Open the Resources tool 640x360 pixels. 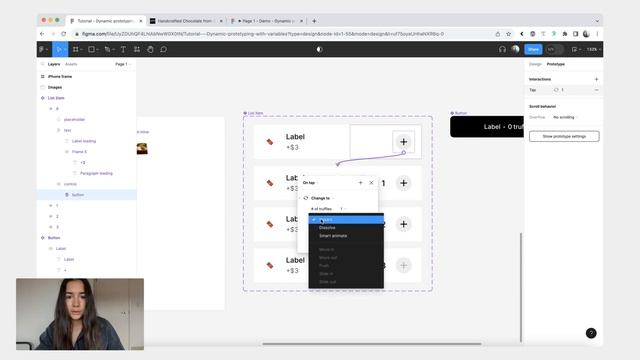[137, 49]
